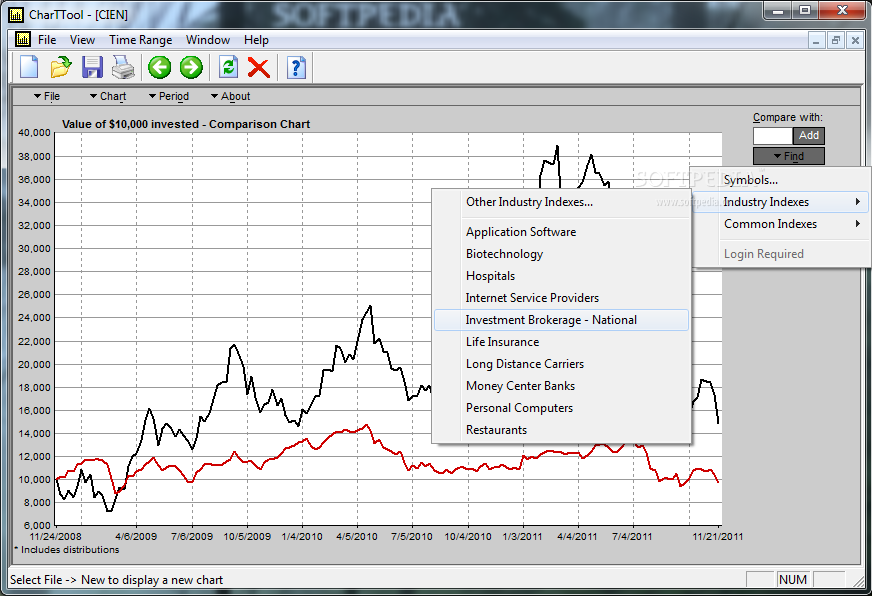Click the 'Compare with:' label
The width and height of the screenshot is (872, 596).
787,117
